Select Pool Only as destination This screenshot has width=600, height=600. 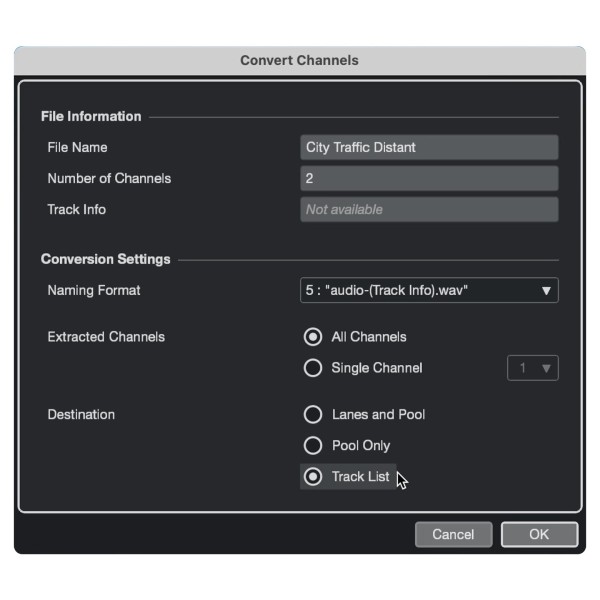point(313,445)
